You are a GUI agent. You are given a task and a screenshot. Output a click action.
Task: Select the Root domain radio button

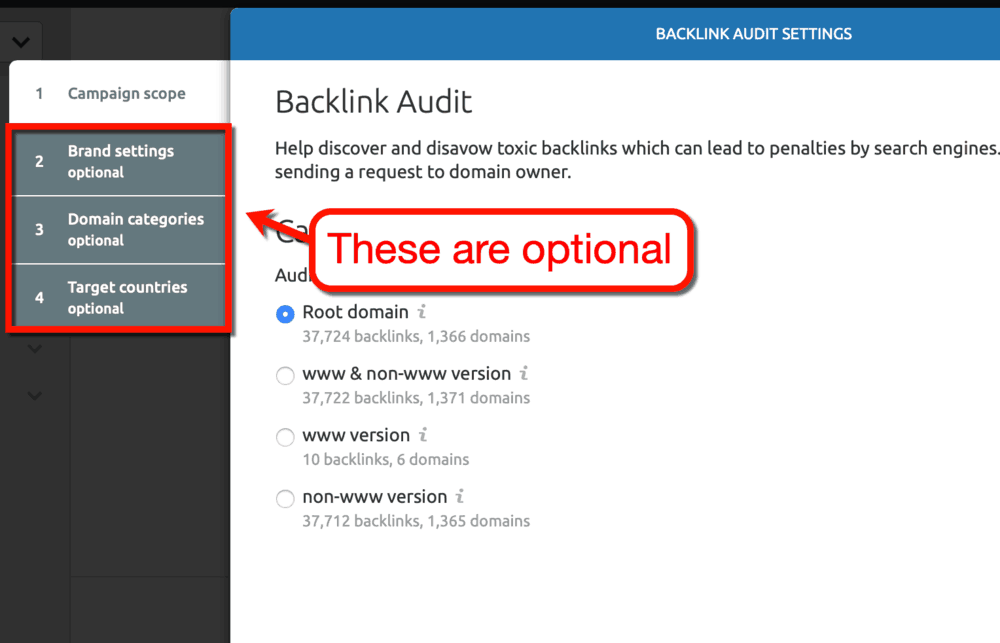284,313
